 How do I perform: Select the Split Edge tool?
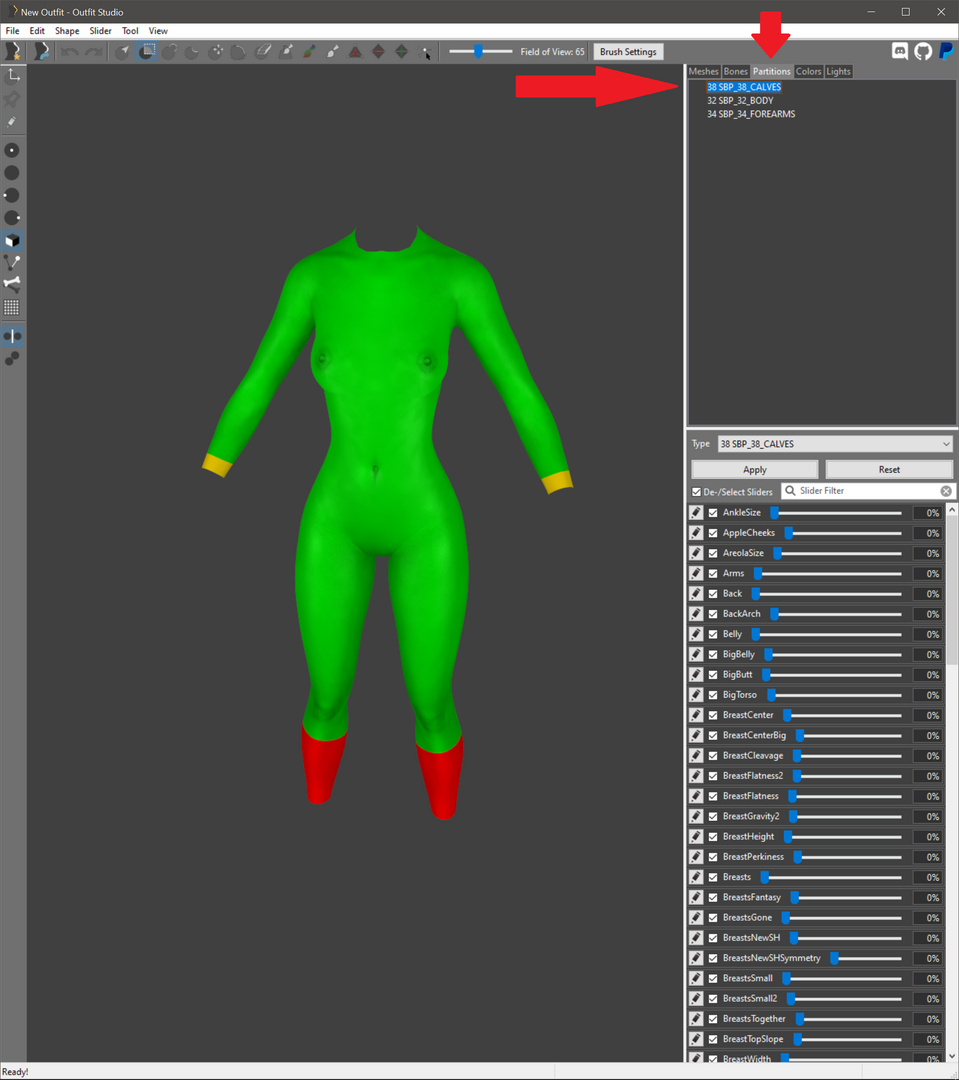(402, 52)
